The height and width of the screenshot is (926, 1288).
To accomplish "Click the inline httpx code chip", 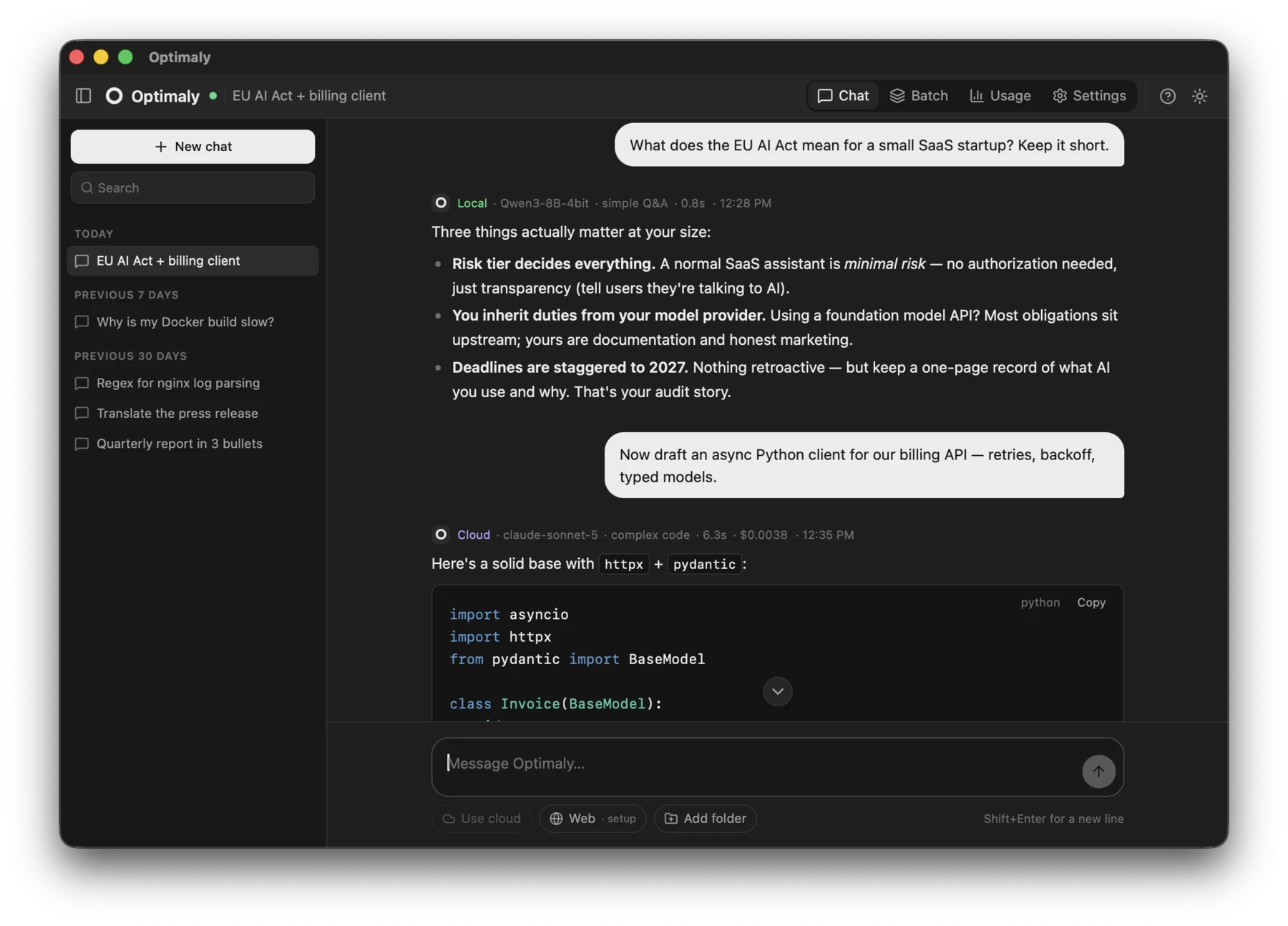I will [623, 564].
